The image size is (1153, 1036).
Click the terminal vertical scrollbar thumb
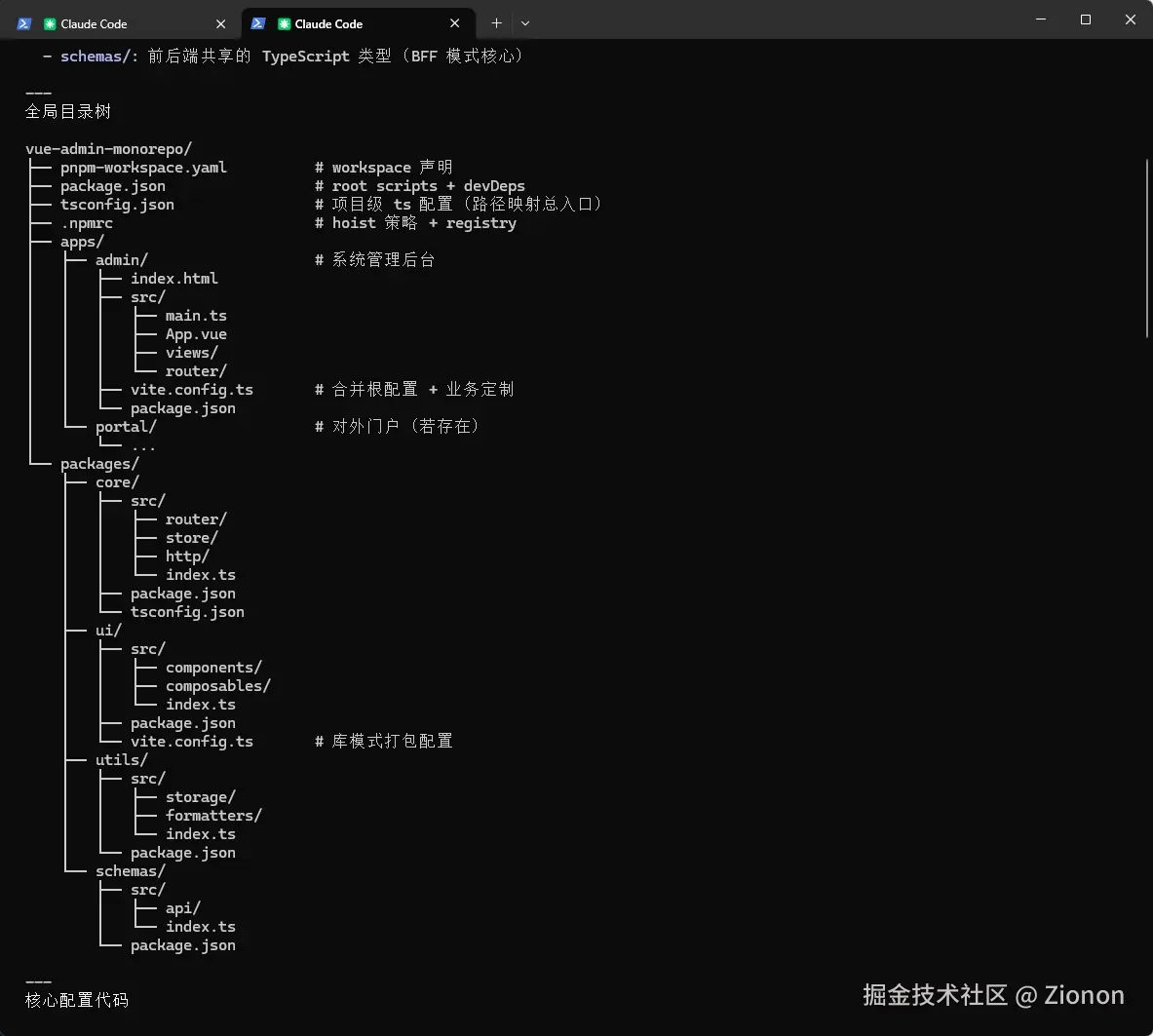(1147, 248)
